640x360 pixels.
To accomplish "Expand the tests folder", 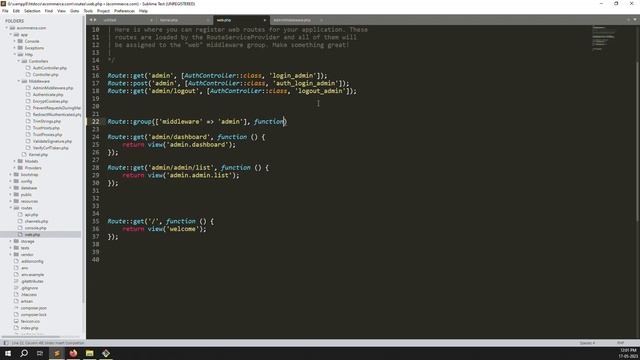I will click(x=11, y=248).
